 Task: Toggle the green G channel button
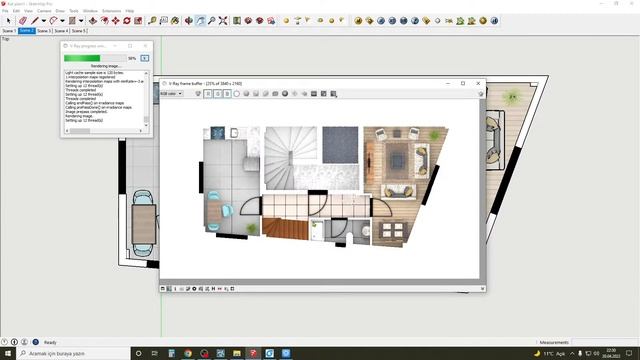pos(218,94)
